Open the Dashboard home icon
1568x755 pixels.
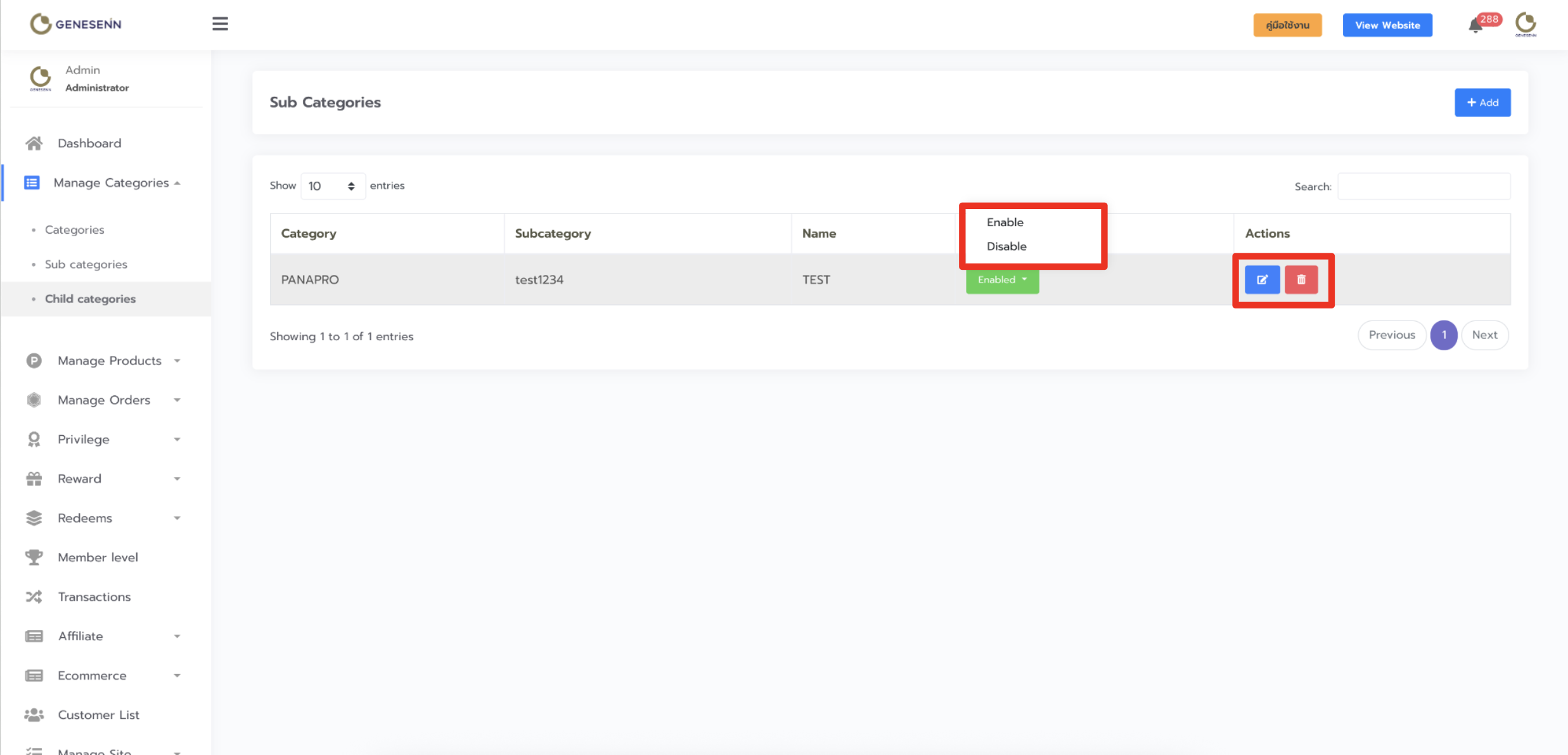[34, 143]
